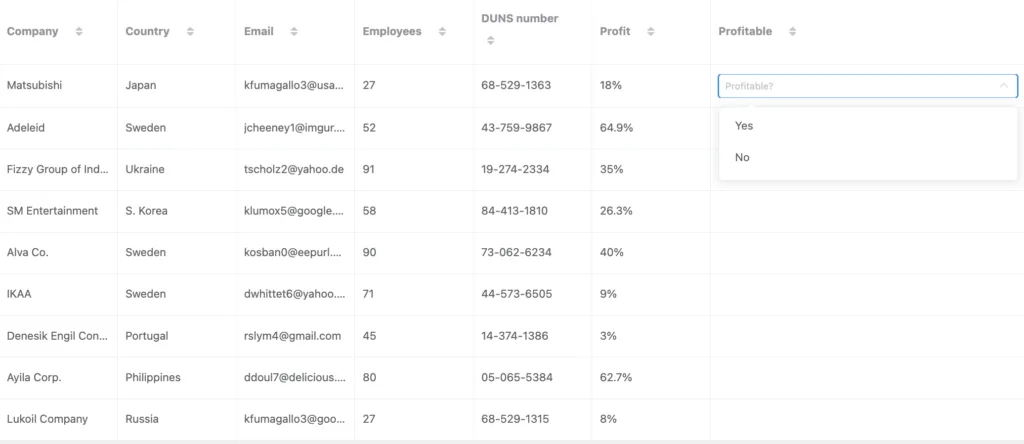Select the Fizzy Group of Ind... cell
Screen dimensions: 1024x444
(x=59, y=170)
